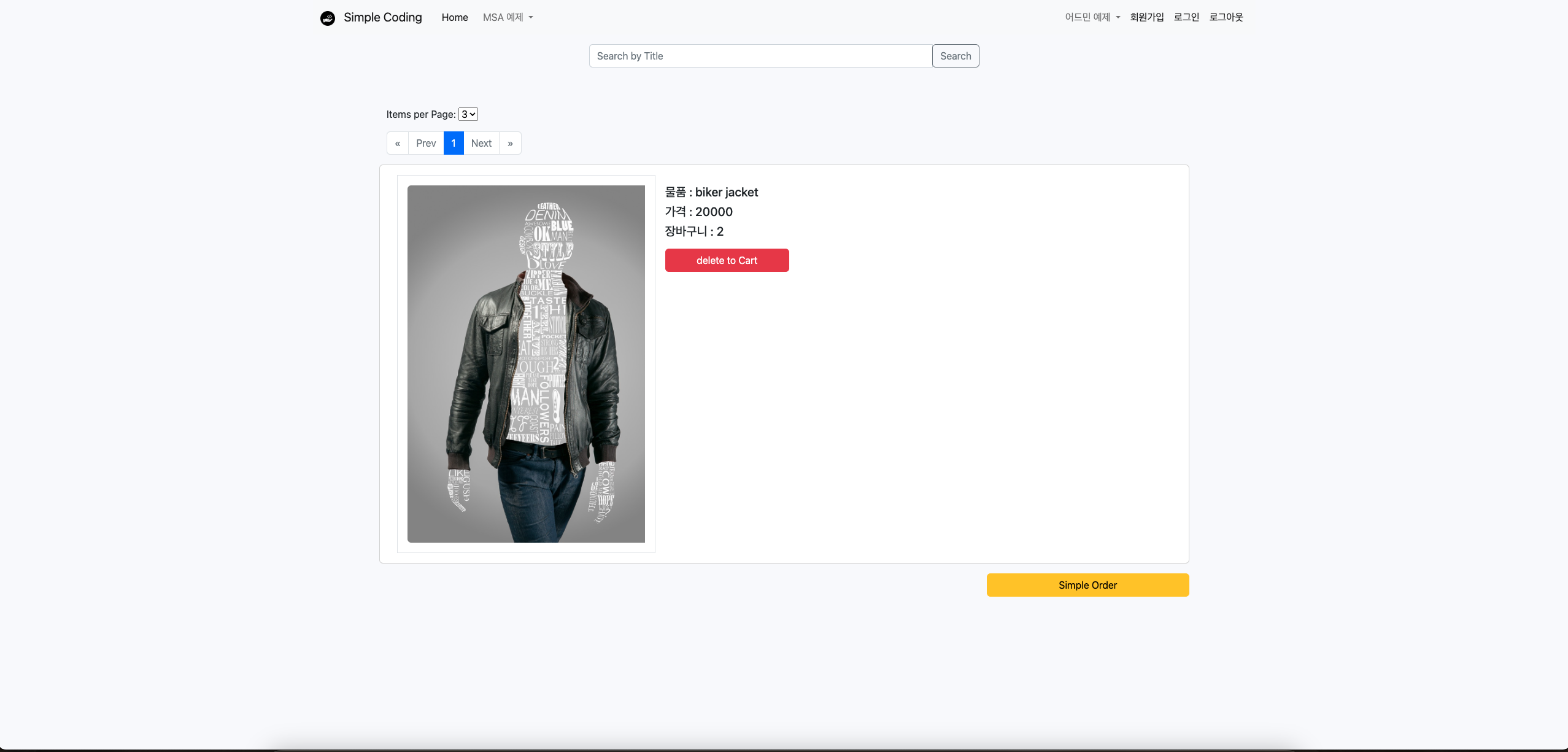This screenshot has width=1568, height=752.
Task: Go to the Next page
Action: [x=481, y=143]
